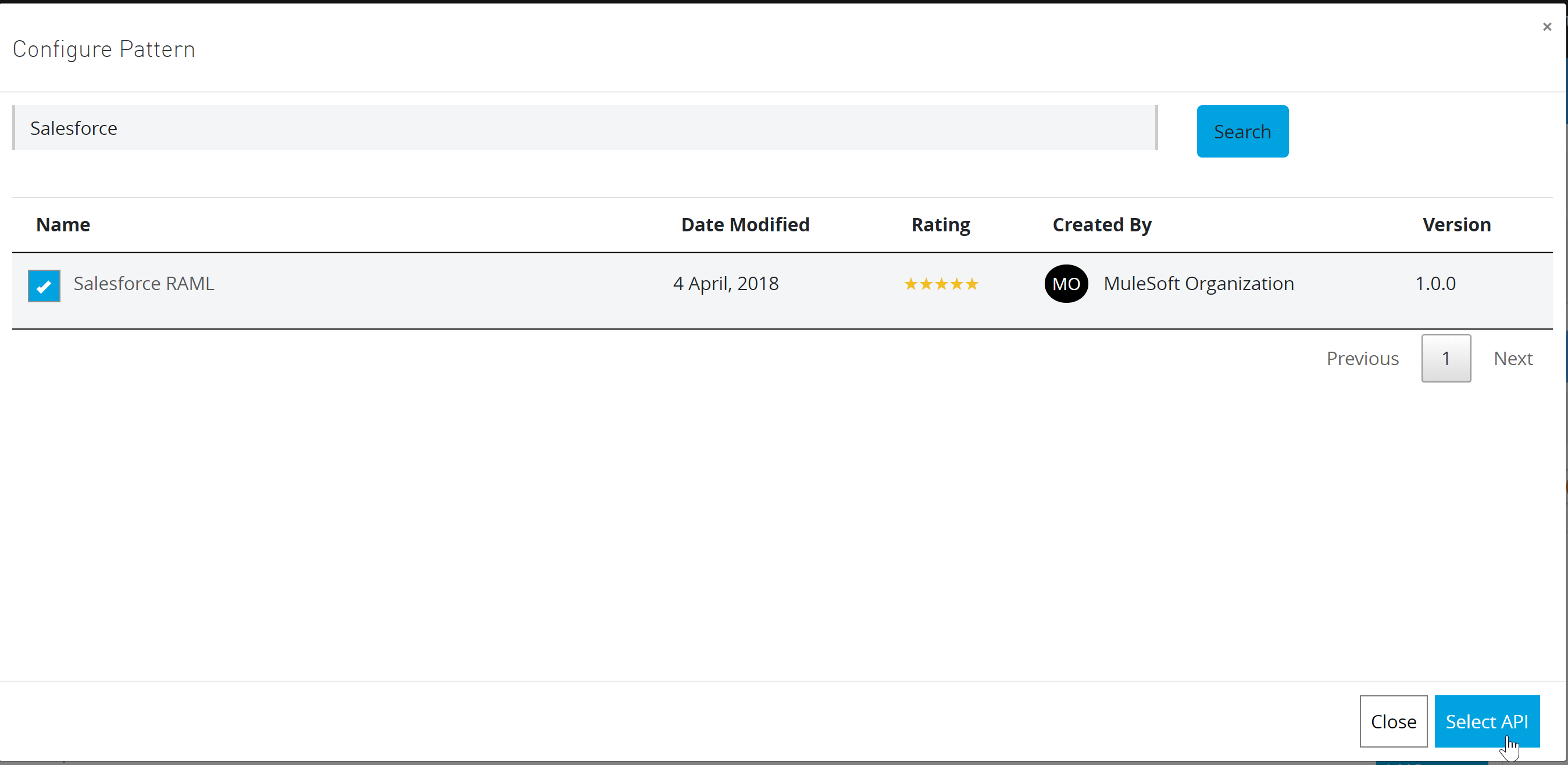This screenshot has width=1568, height=765.
Task: Click the 1.0.0 version cell
Action: [x=1435, y=284]
